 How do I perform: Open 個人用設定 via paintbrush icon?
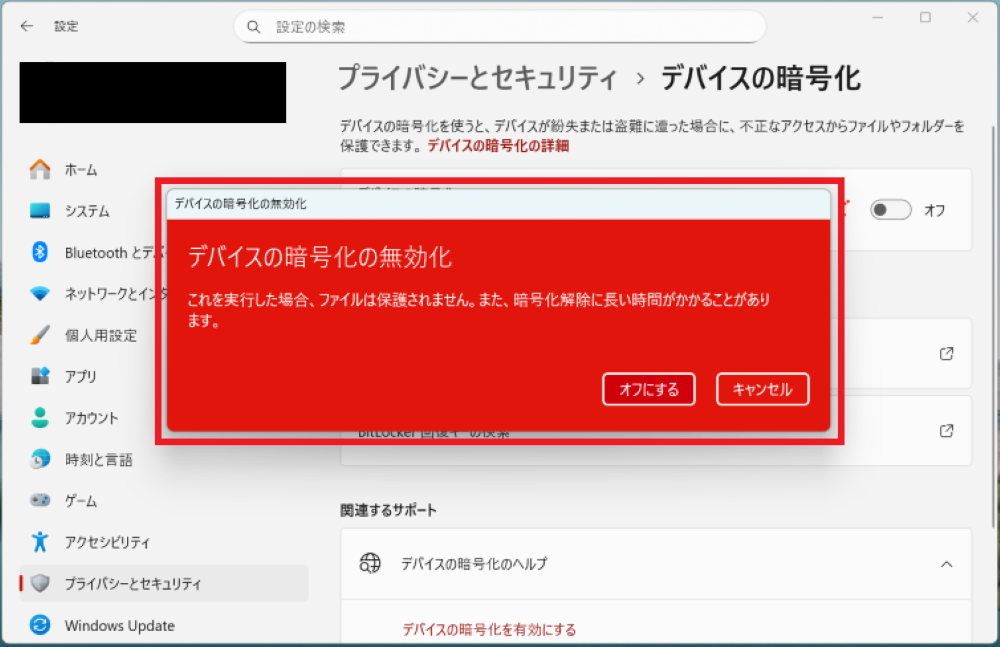pos(40,335)
